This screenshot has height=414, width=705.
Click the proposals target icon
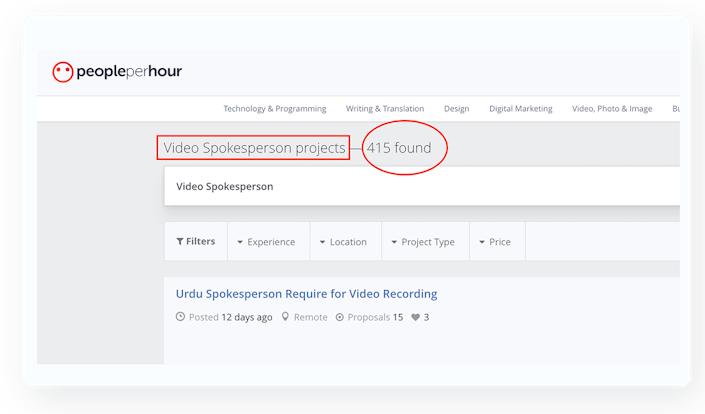[340, 317]
